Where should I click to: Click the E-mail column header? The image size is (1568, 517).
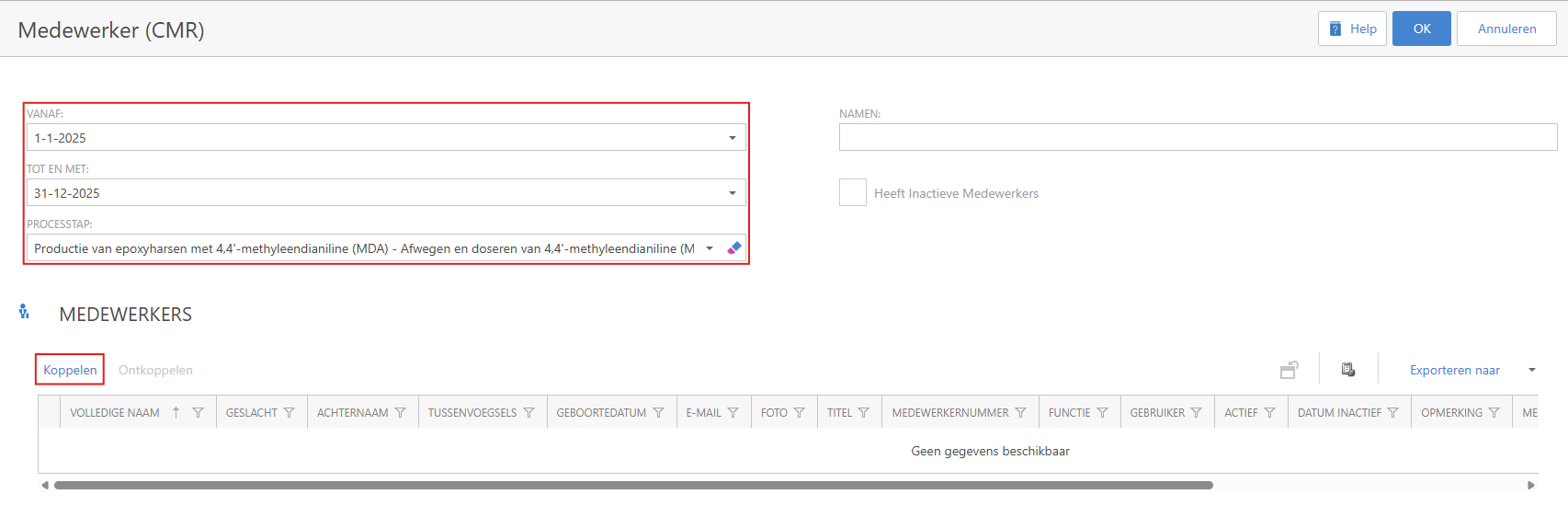703,413
